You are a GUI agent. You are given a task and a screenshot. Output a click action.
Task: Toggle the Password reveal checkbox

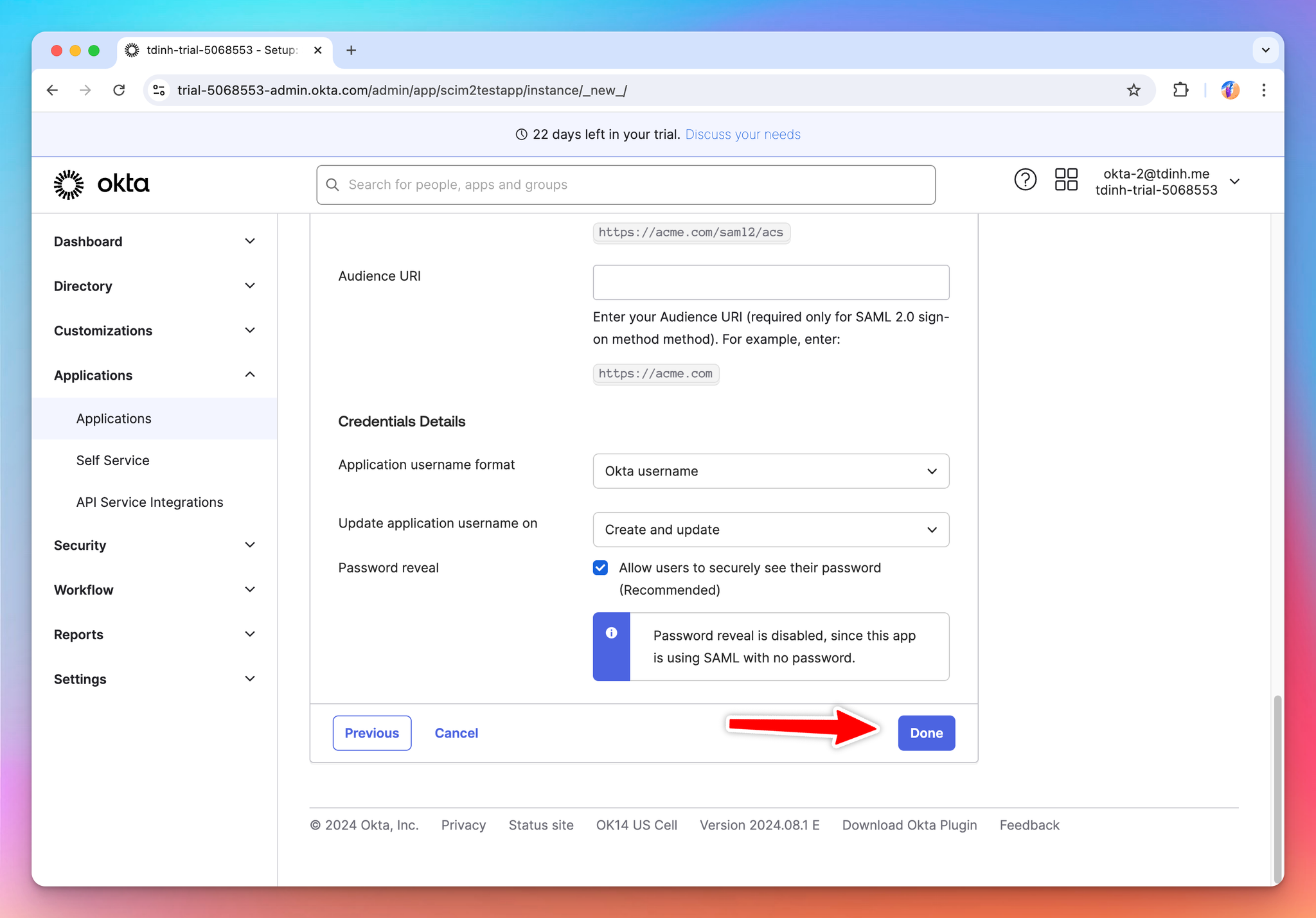[x=601, y=567]
